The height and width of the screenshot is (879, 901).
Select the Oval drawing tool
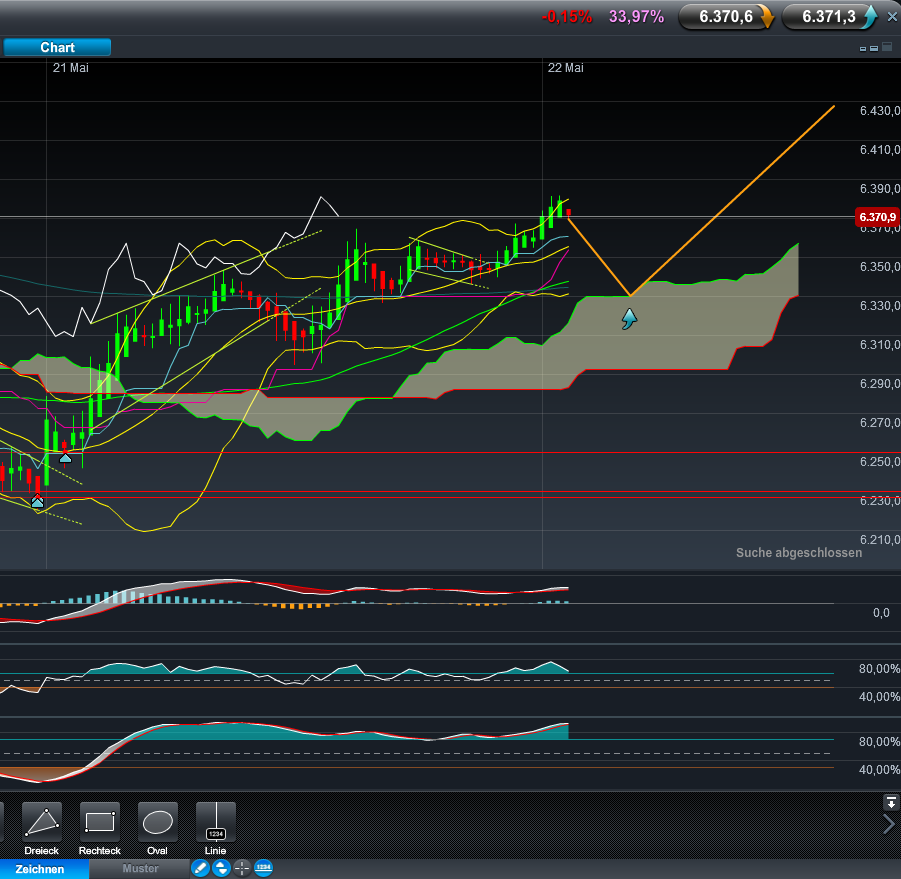tap(157, 823)
